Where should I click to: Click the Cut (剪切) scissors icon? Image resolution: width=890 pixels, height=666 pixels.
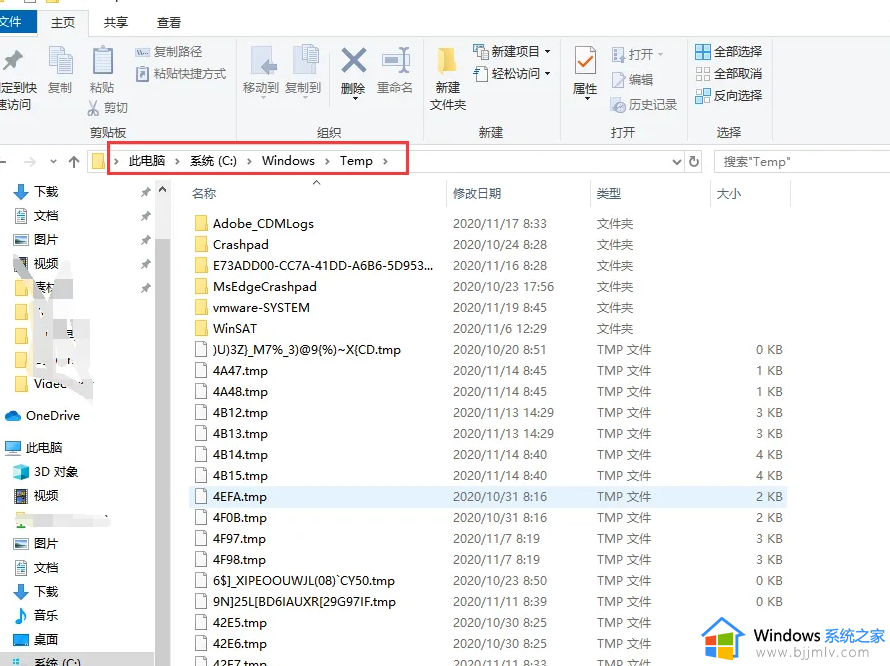coord(94,108)
